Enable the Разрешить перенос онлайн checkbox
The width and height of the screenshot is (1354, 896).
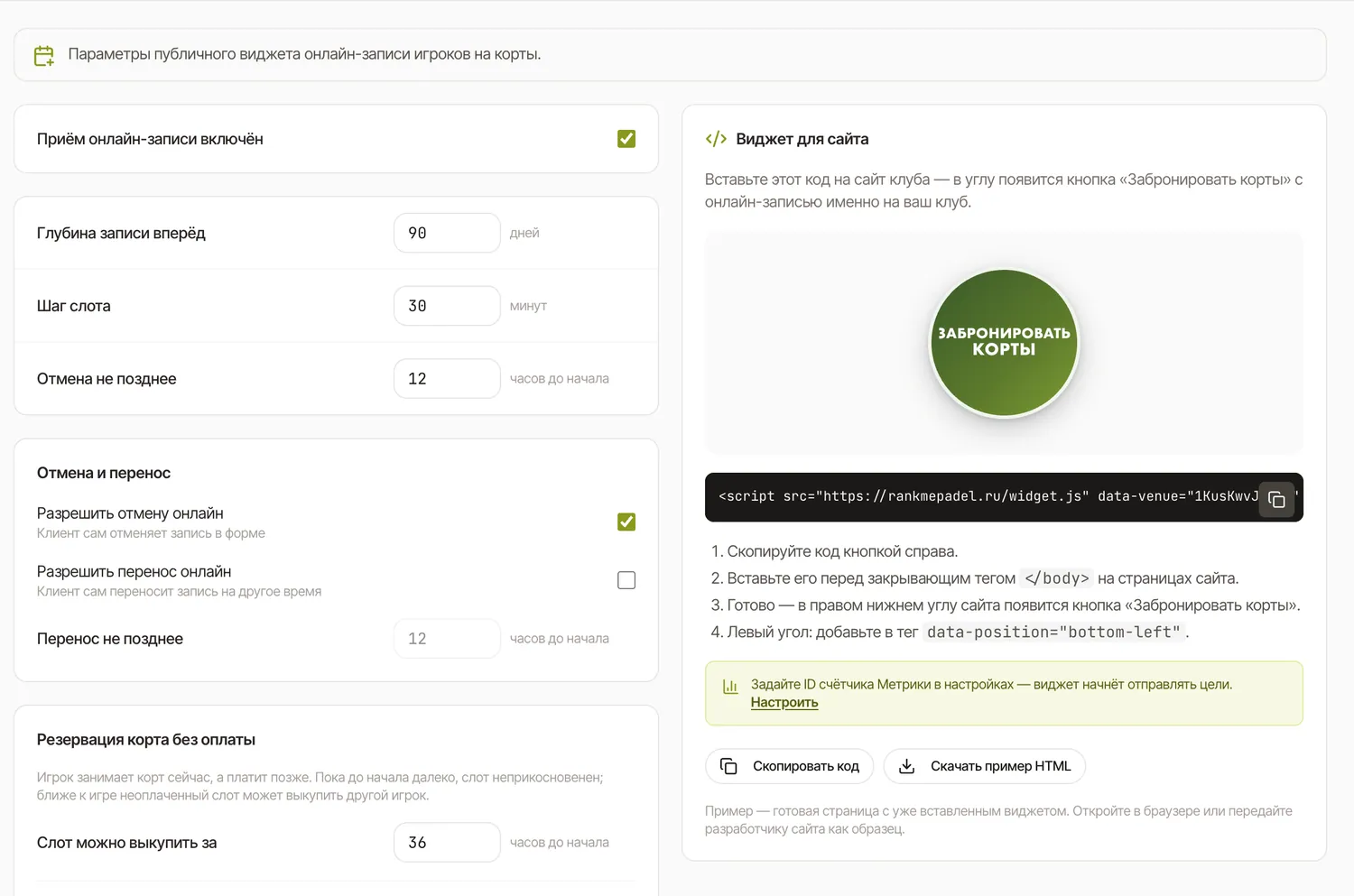pyautogui.click(x=626, y=580)
